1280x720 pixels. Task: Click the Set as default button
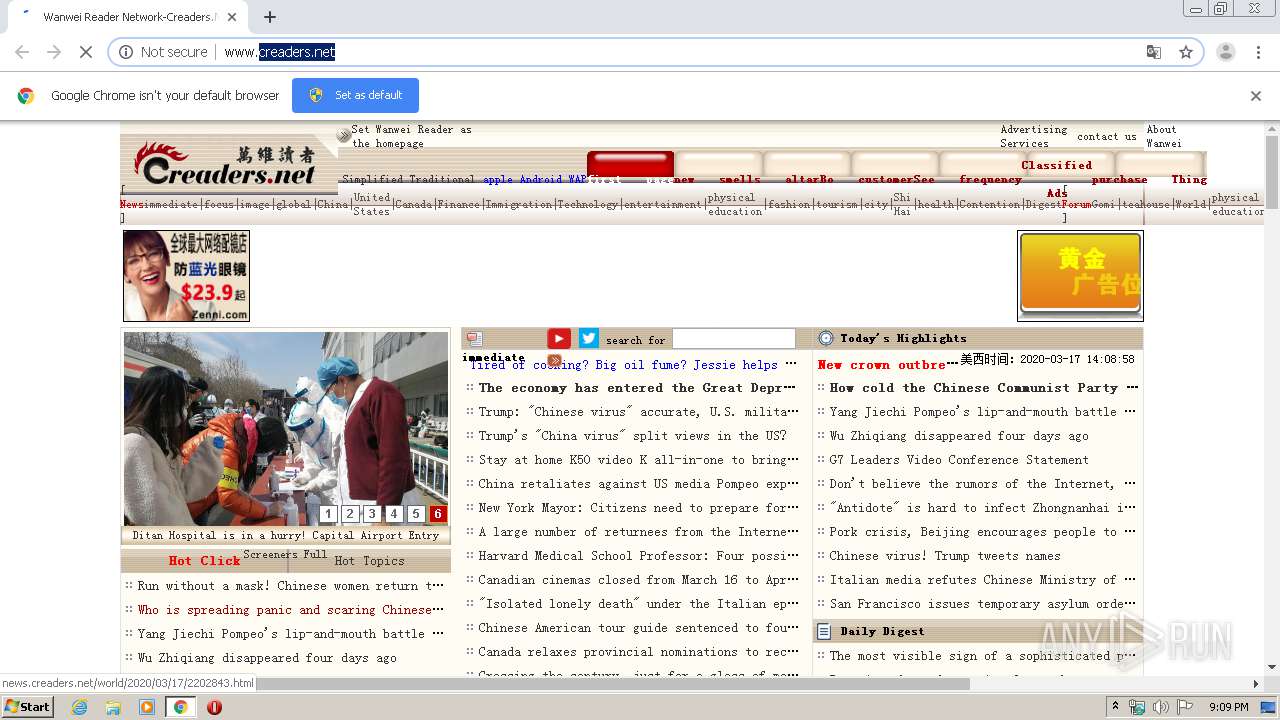355,95
